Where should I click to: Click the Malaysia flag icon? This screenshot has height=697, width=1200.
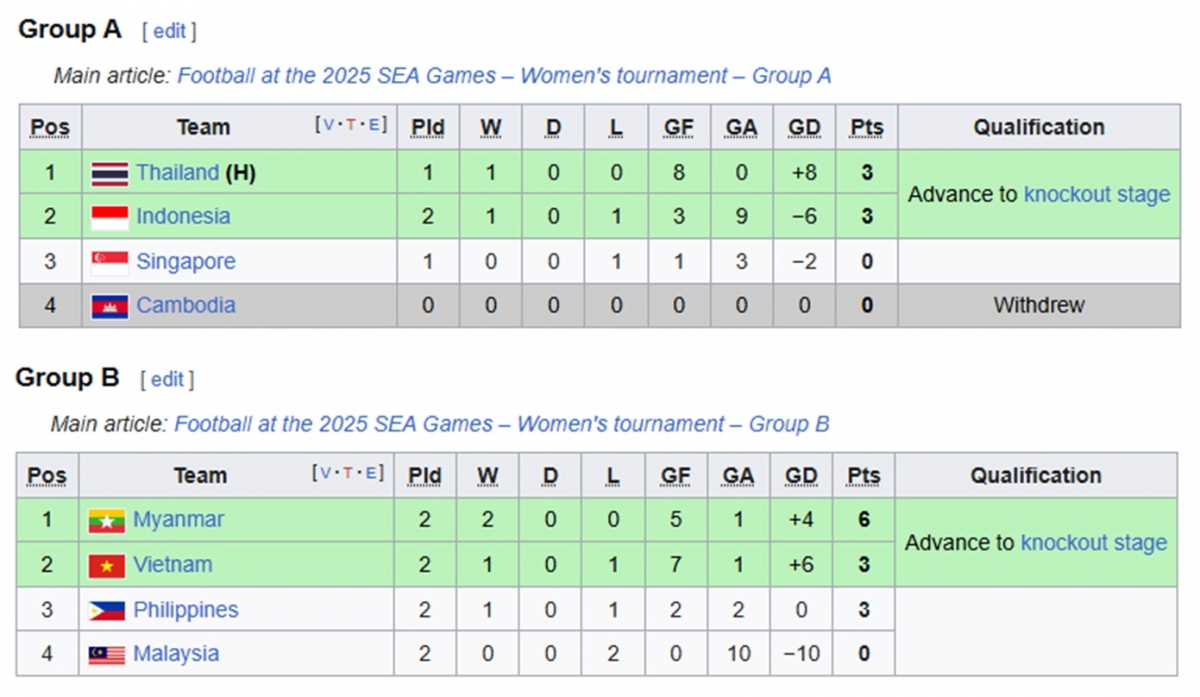[x=107, y=655]
